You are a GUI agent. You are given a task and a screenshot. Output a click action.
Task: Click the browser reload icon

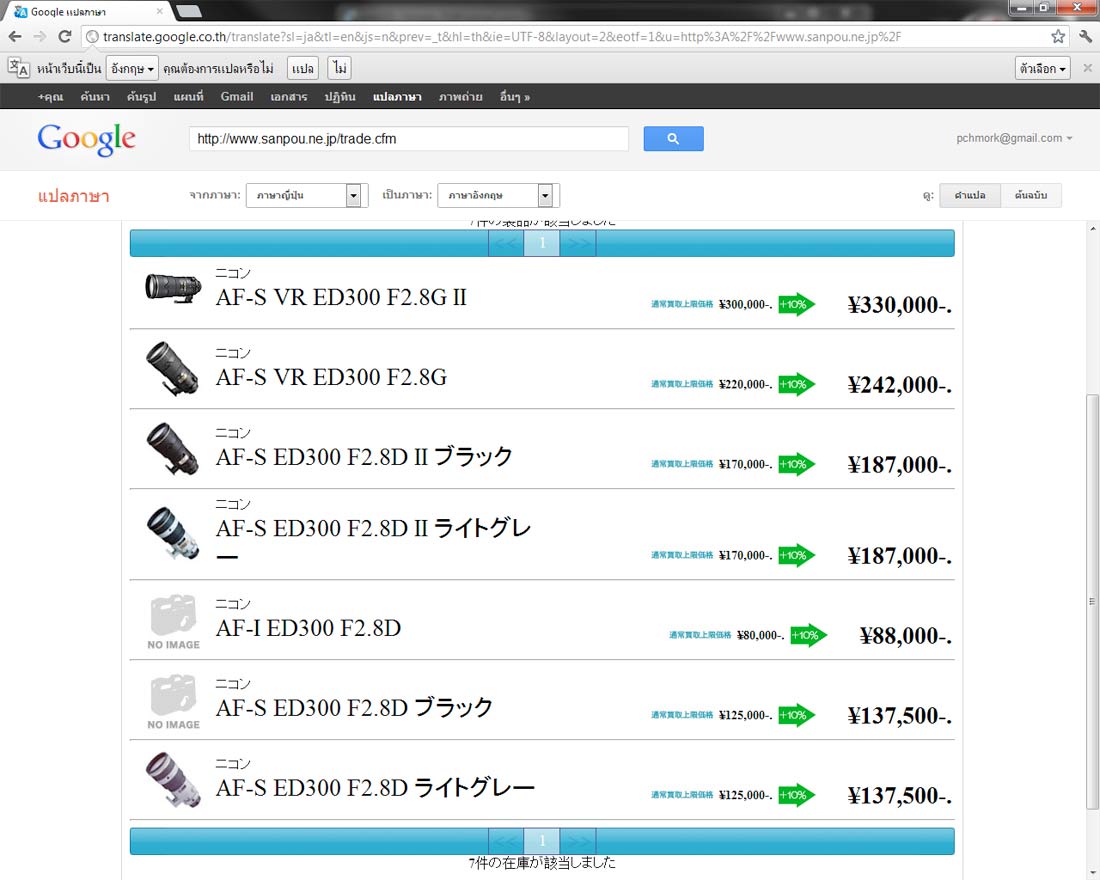click(x=65, y=36)
